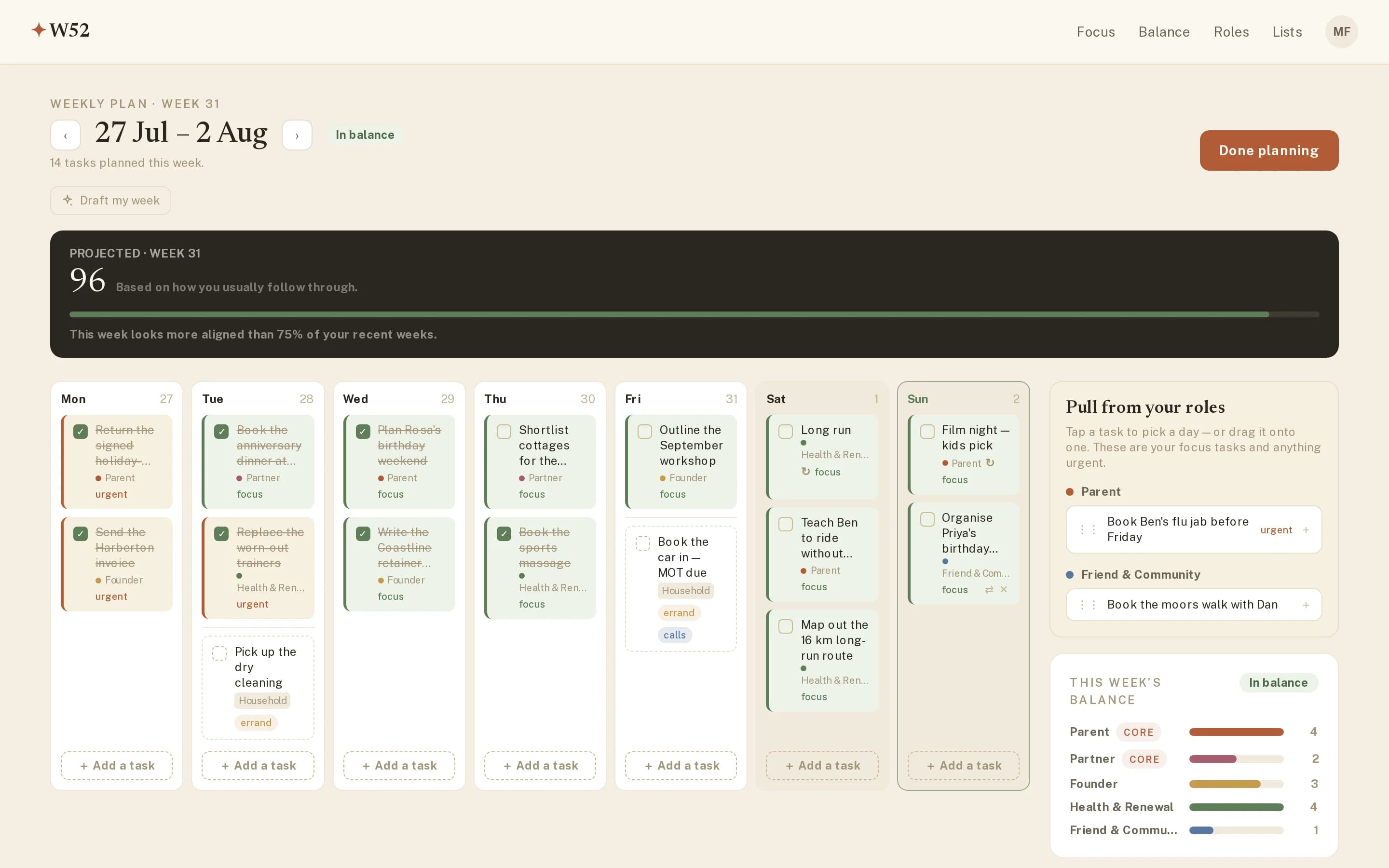The width and height of the screenshot is (1389, 868).
Task: Open the Roles nav item
Action: [x=1231, y=31]
